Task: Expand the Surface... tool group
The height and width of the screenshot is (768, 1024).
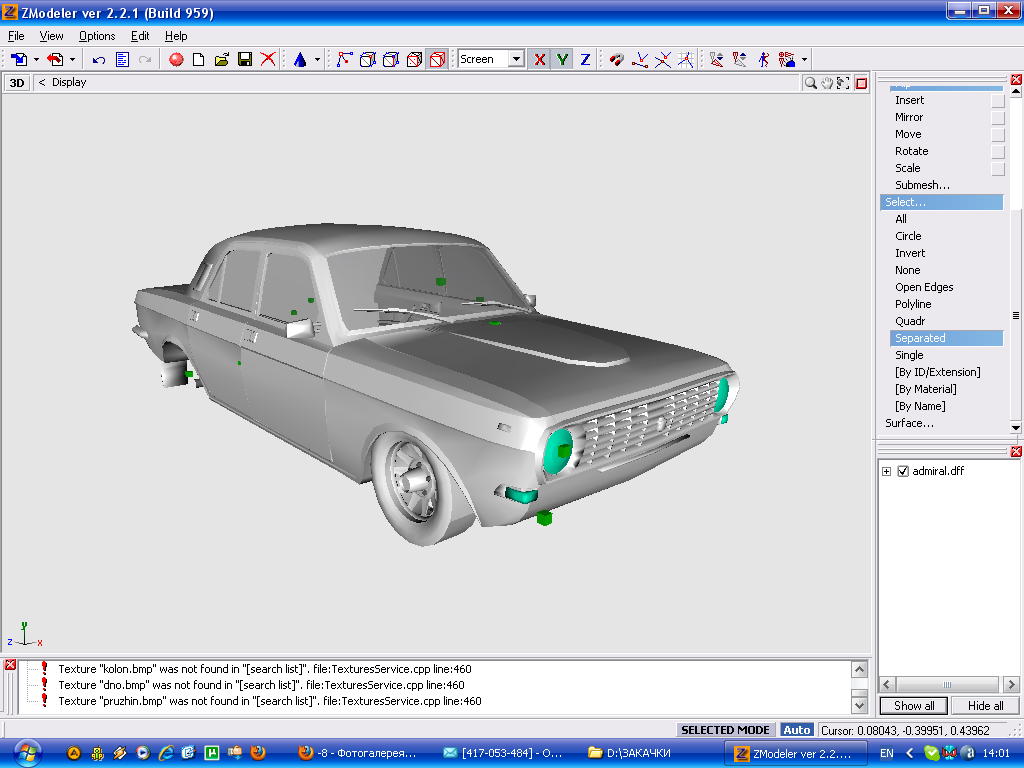Action: [x=909, y=423]
